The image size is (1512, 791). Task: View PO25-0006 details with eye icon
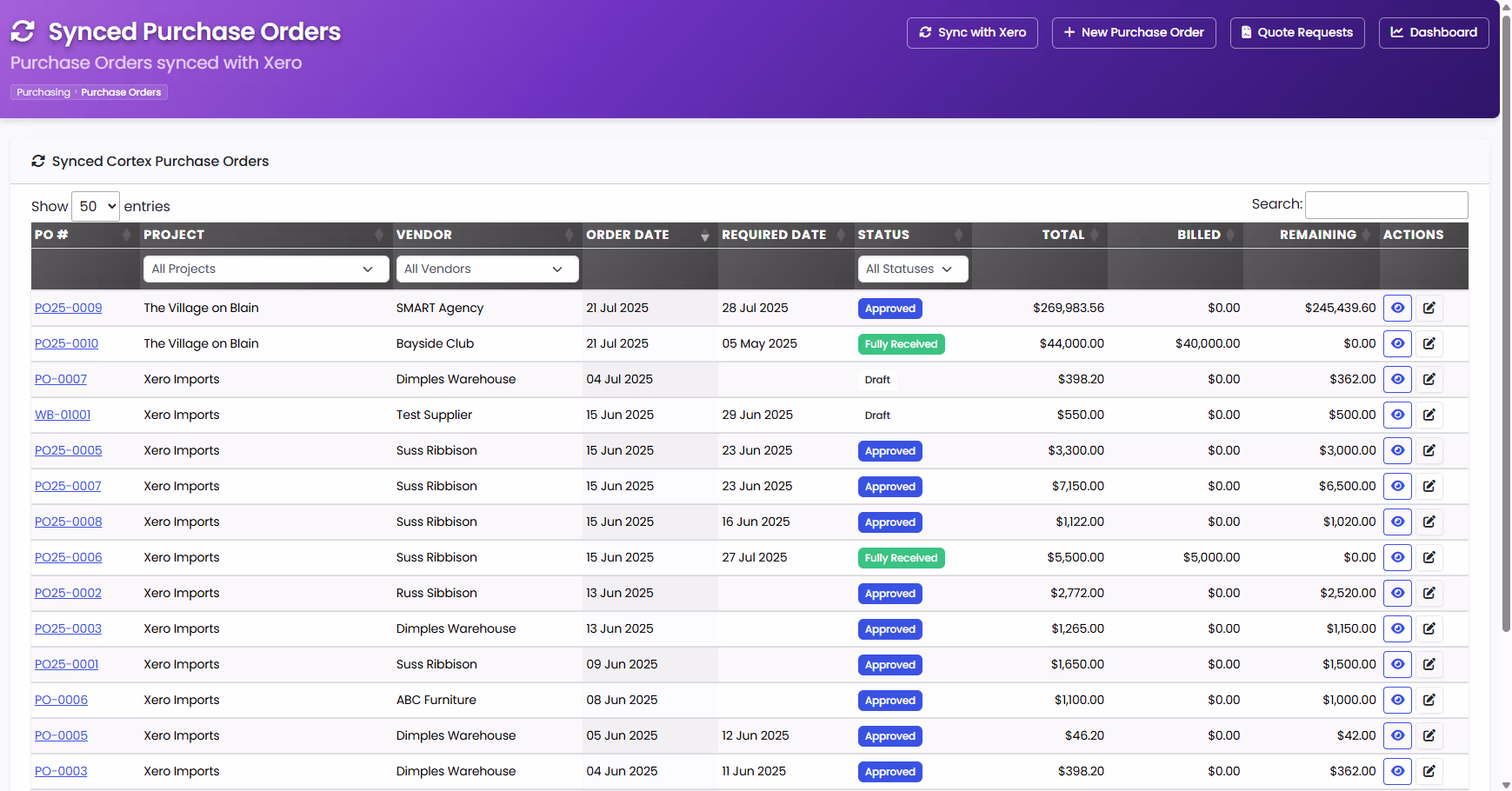click(x=1397, y=557)
